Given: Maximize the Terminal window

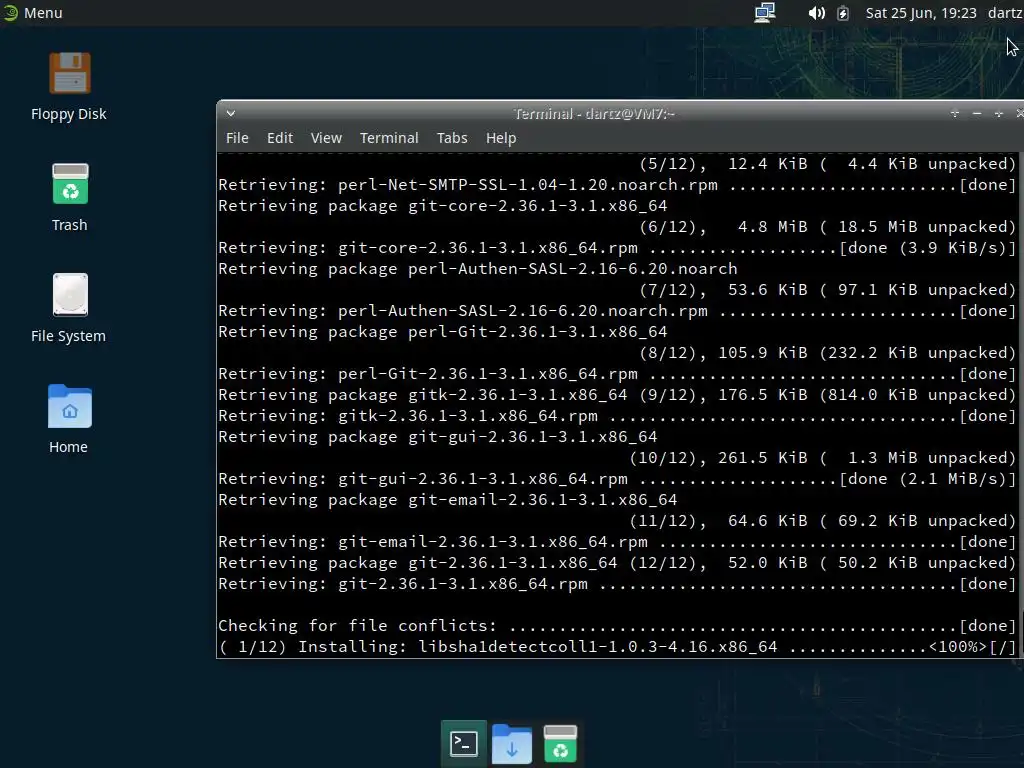Looking at the screenshot, I should 999,114.
